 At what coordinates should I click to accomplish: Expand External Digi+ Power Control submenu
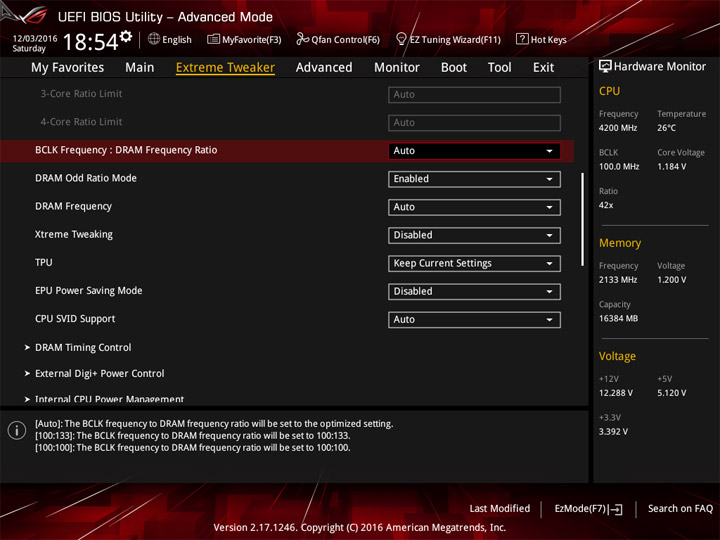coord(99,374)
